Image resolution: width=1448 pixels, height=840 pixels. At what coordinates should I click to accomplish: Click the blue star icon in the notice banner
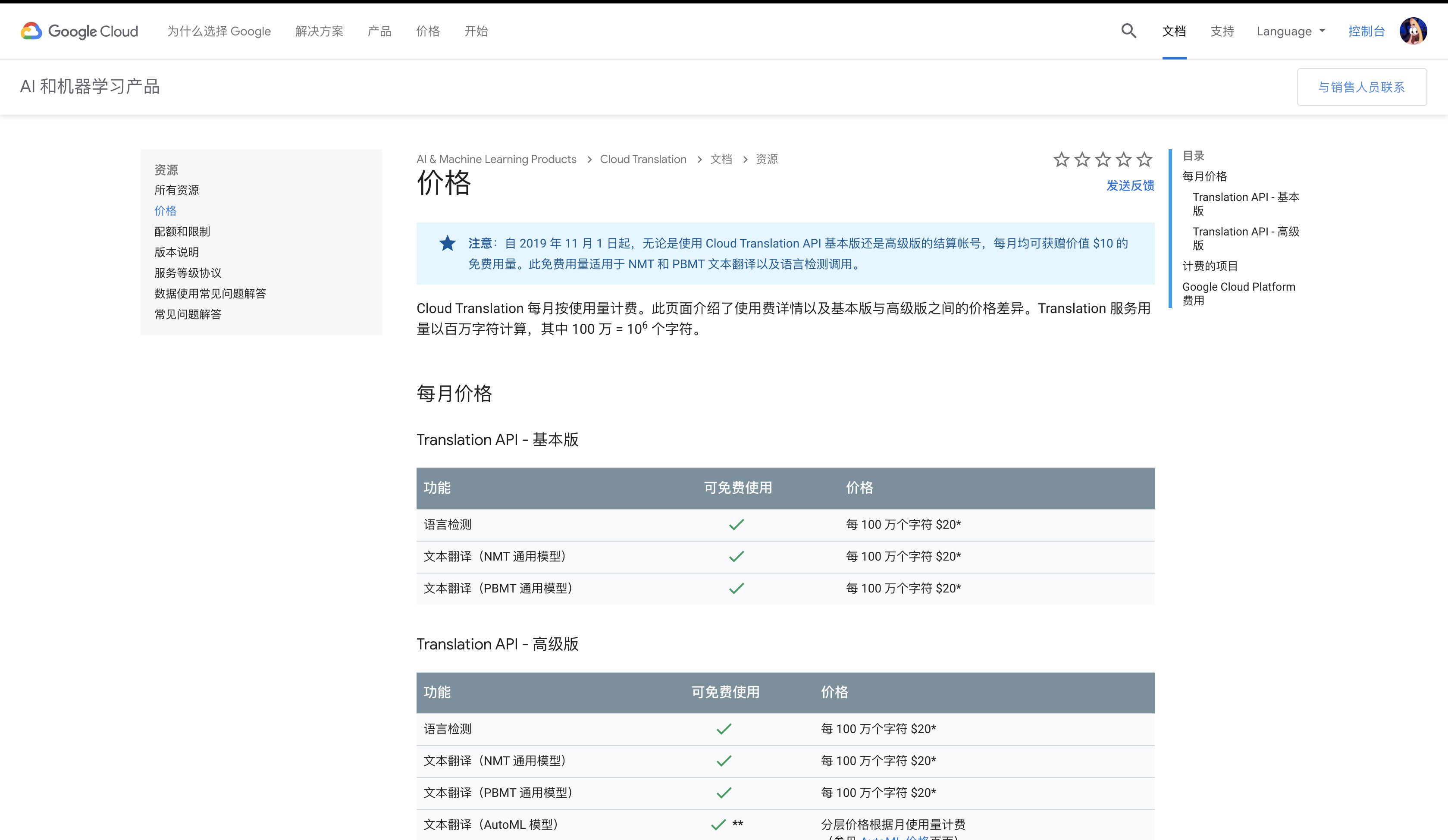pos(448,243)
